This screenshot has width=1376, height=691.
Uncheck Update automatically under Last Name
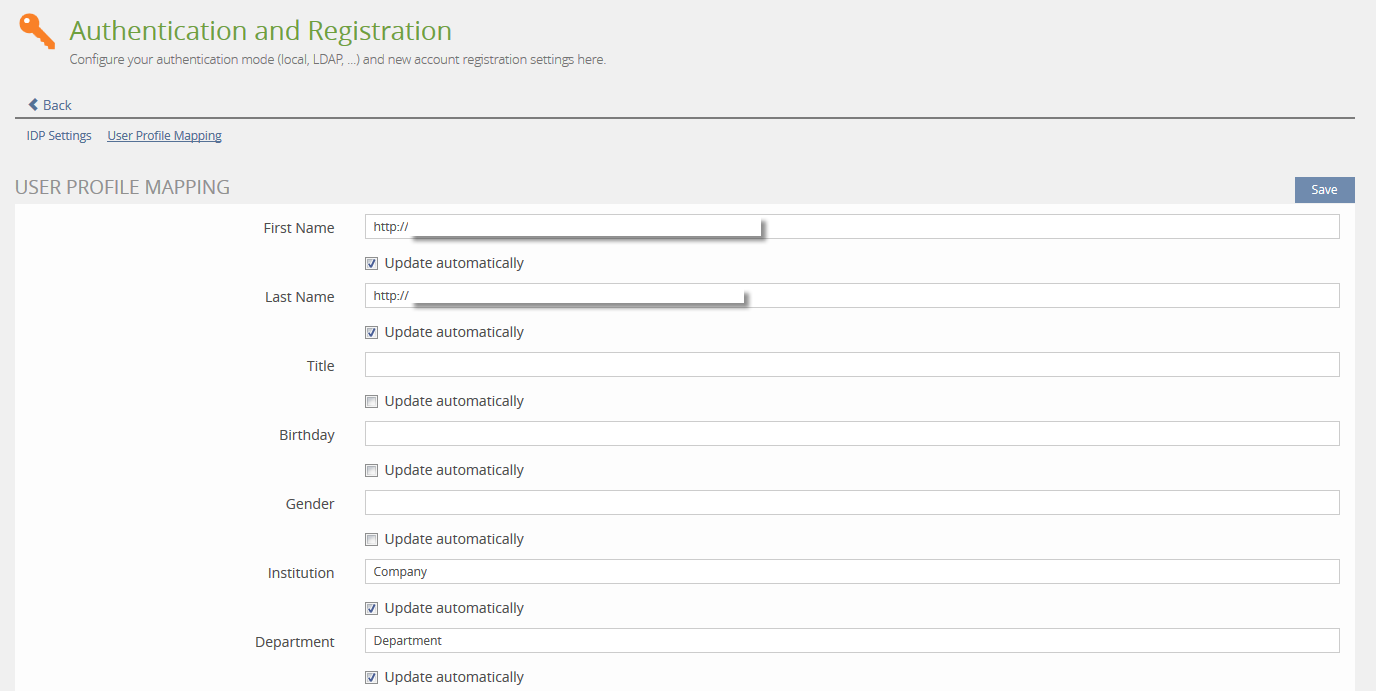pyautogui.click(x=372, y=333)
